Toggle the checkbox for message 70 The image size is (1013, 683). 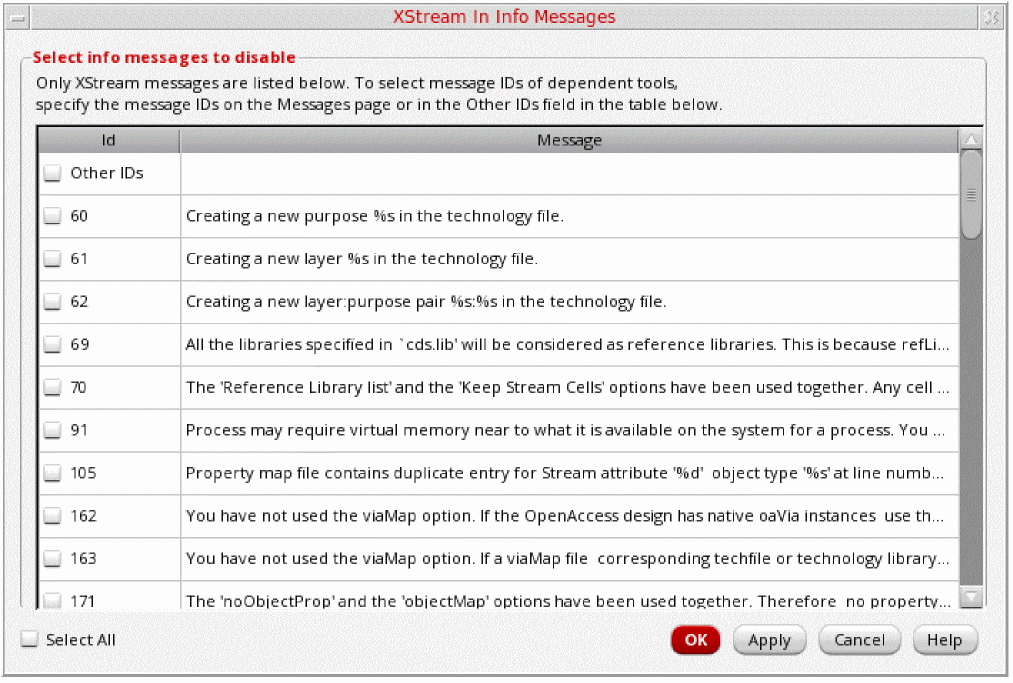(52, 388)
